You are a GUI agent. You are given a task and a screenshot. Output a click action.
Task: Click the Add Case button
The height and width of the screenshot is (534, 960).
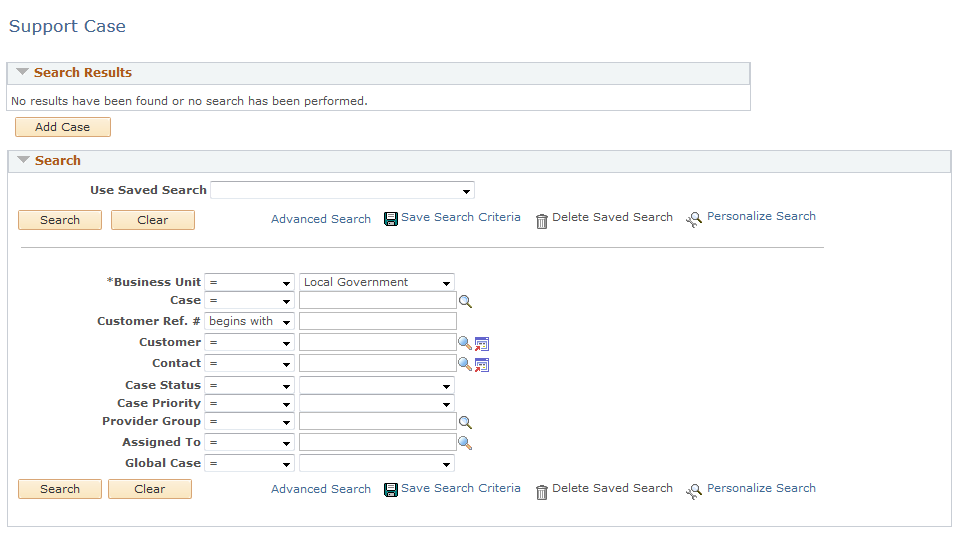[x=62, y=127]
